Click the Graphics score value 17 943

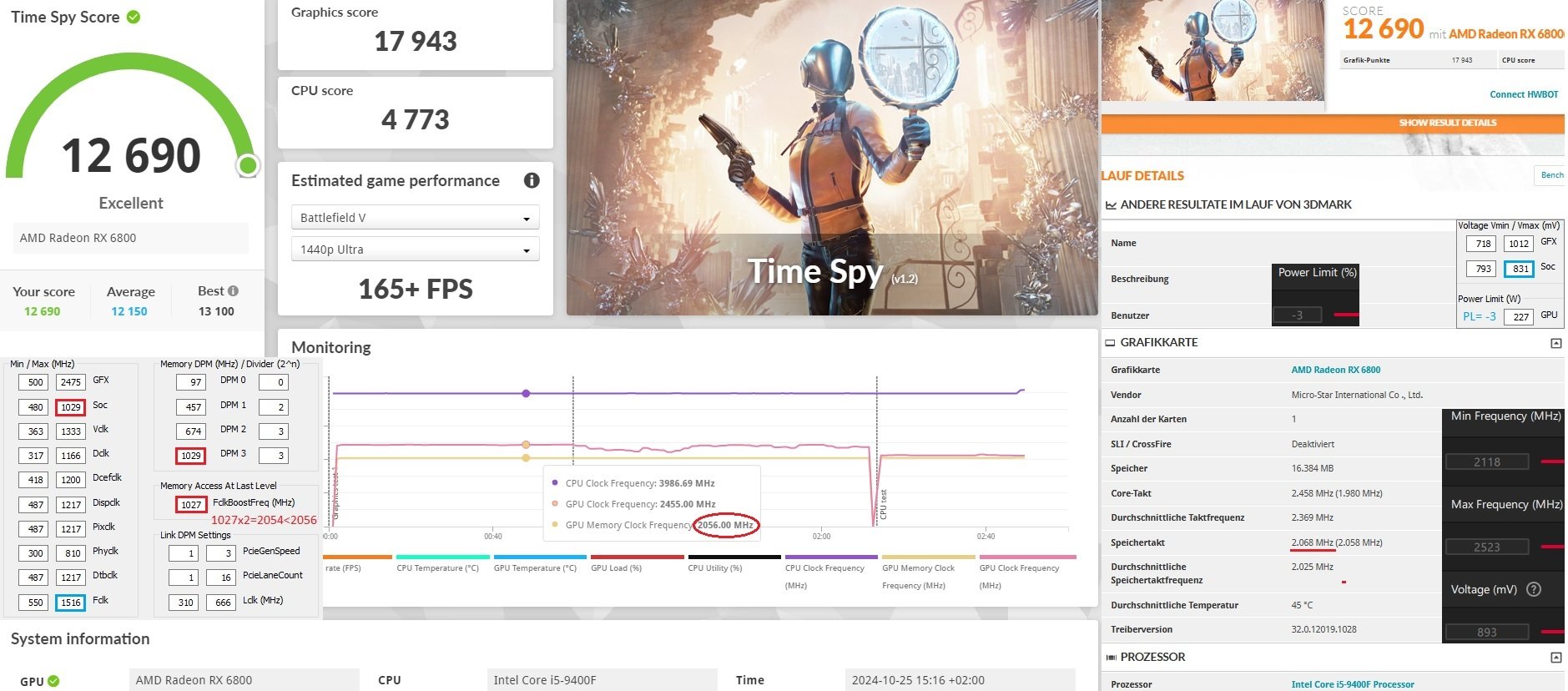pos(416,41)
